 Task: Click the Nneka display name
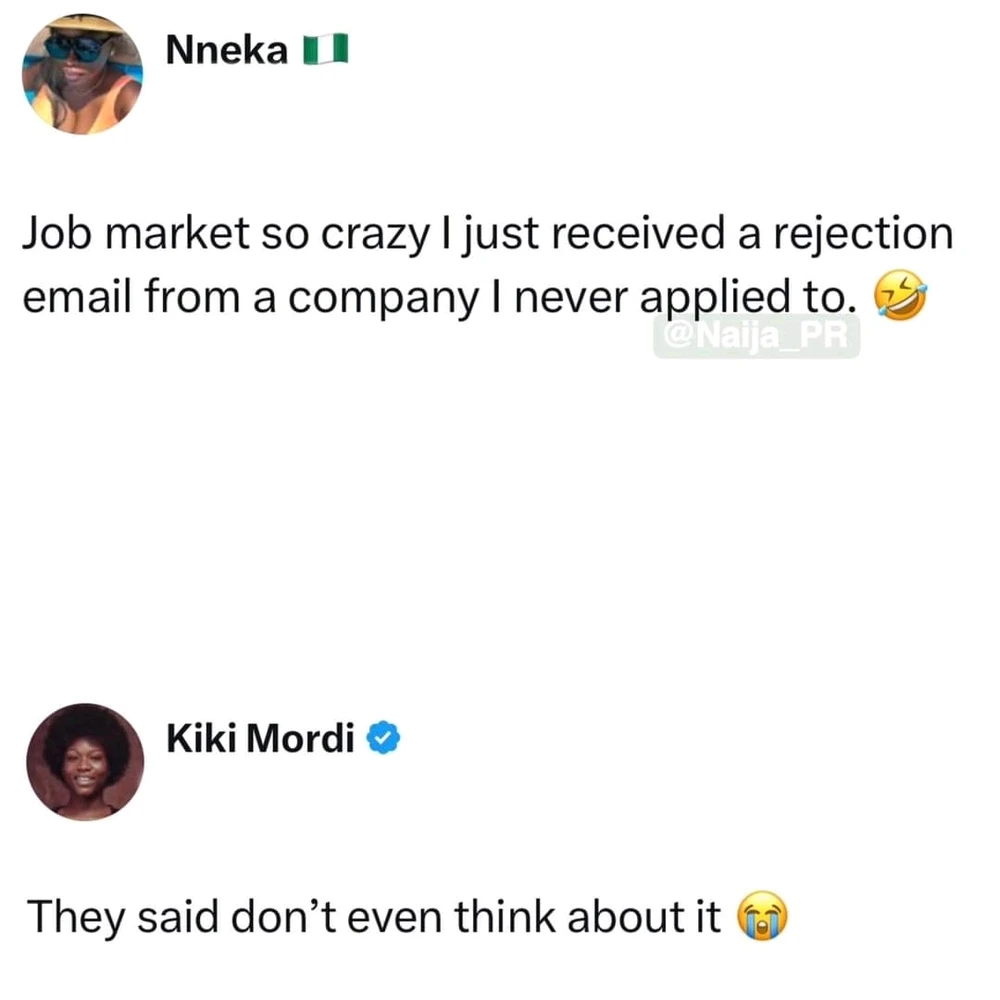[226, 50]
